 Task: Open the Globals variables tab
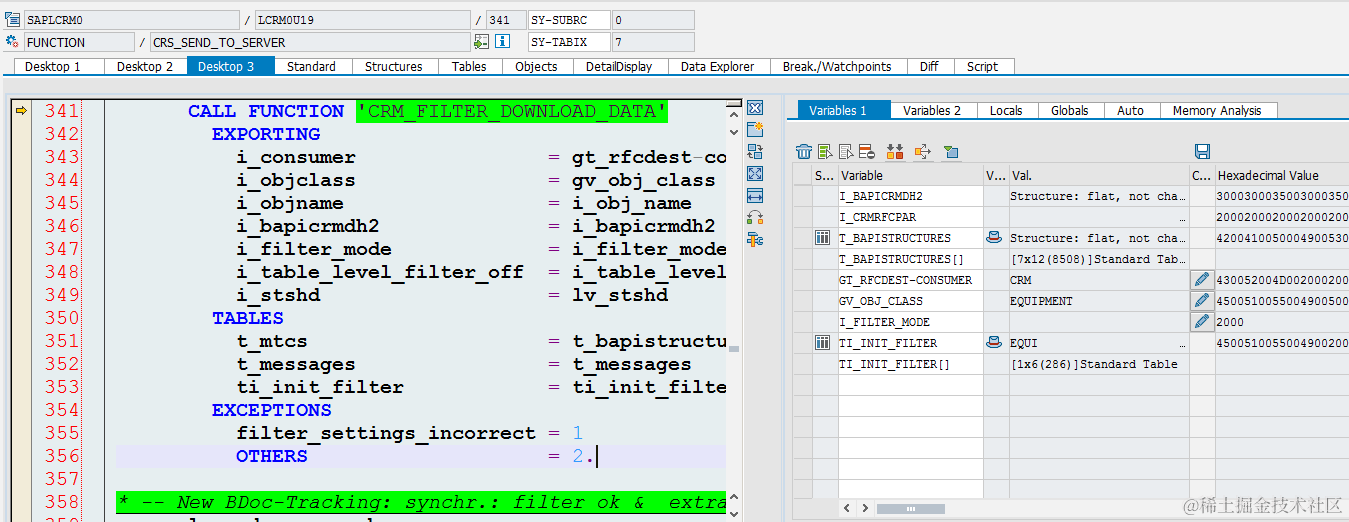1069,110
